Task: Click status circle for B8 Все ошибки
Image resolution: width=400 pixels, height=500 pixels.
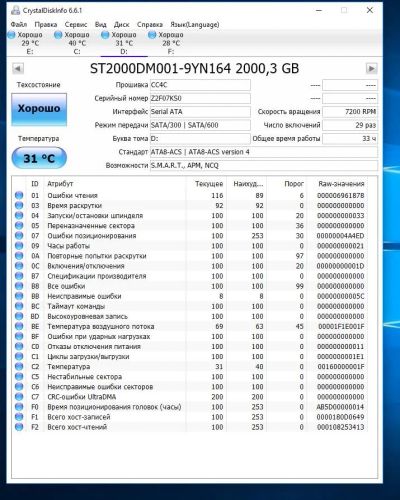Action: tap(19, 286)
